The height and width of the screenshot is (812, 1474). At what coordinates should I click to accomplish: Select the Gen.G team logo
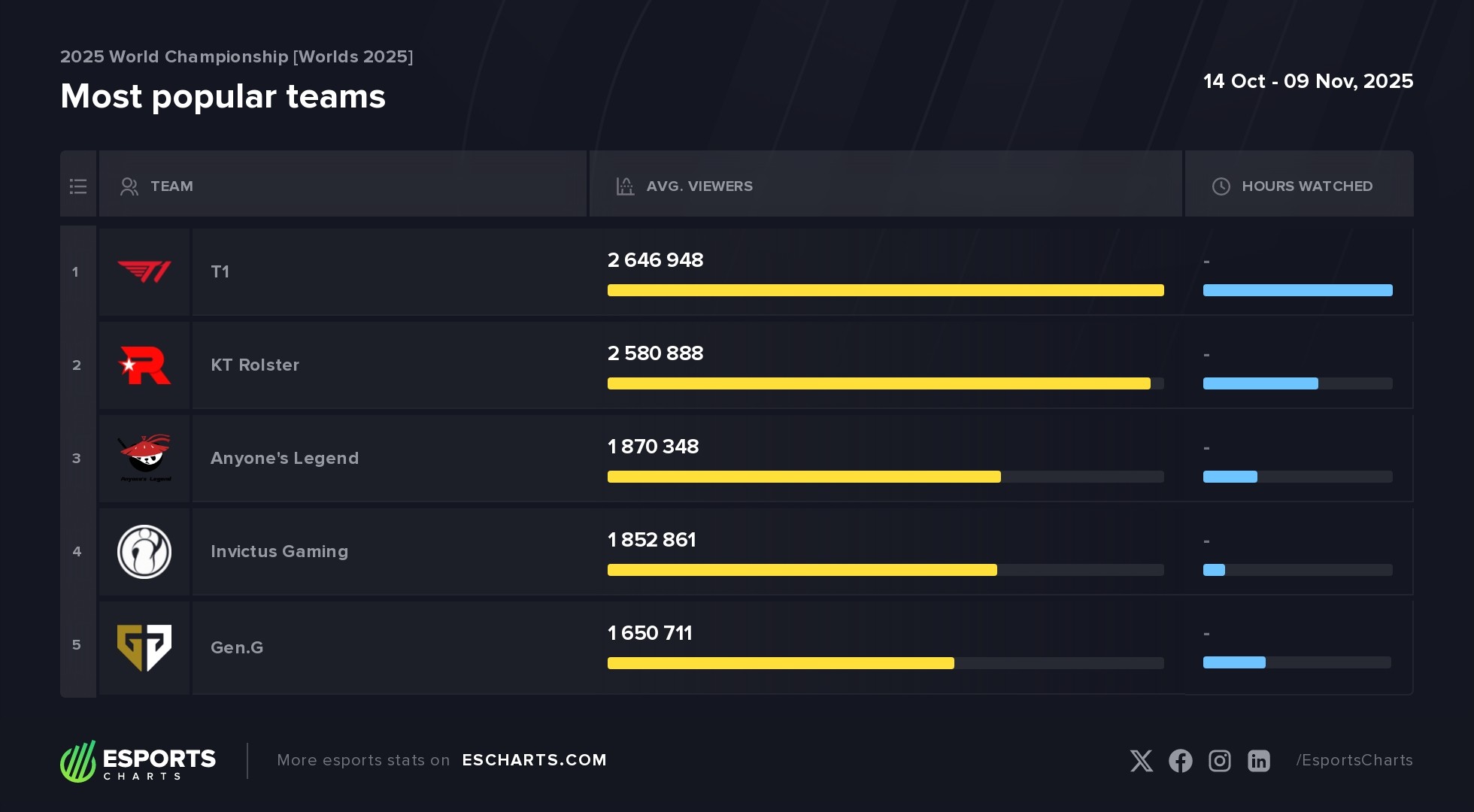tap(144, 647)
